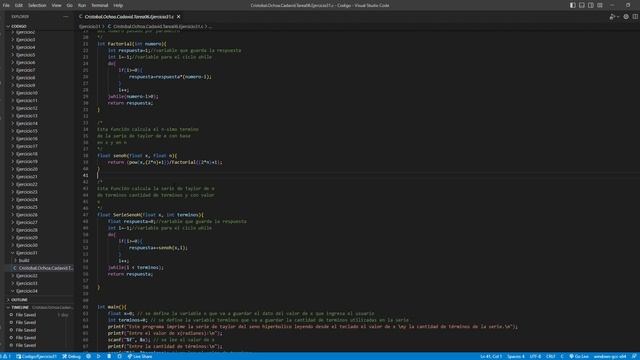Open the Terminal menu

click(100, 5)
